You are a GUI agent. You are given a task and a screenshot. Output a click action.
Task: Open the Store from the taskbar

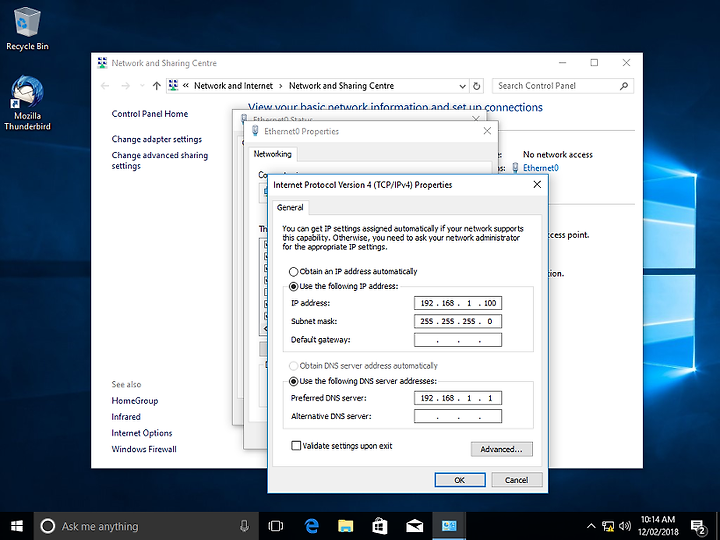click(x=380, y=526)
